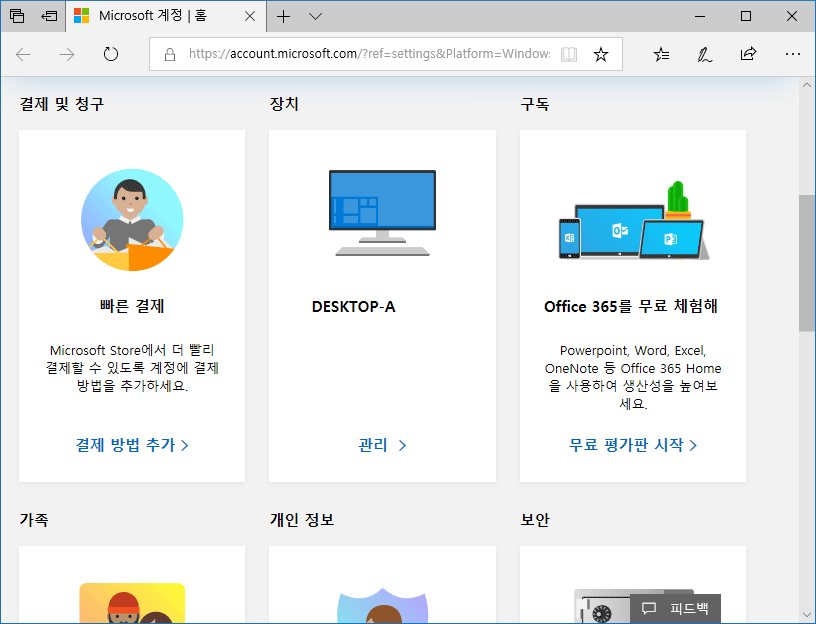
Task: Click the 개인 정보 section heading
Action: coord(302,519)
